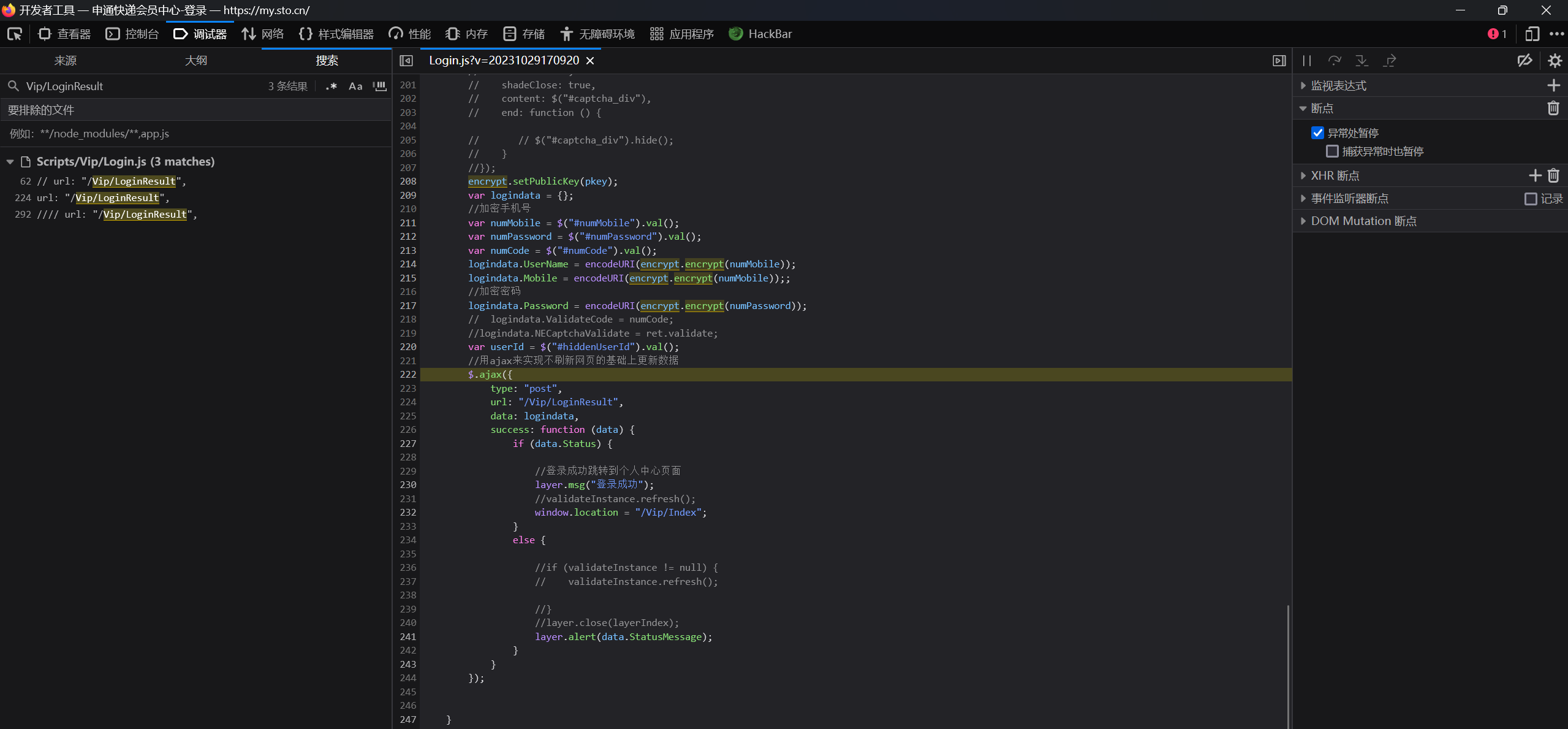The width and height of the screenshot is (1568, 729).
Task: Add a new watch expression
Action: [x=1553, y=86]
